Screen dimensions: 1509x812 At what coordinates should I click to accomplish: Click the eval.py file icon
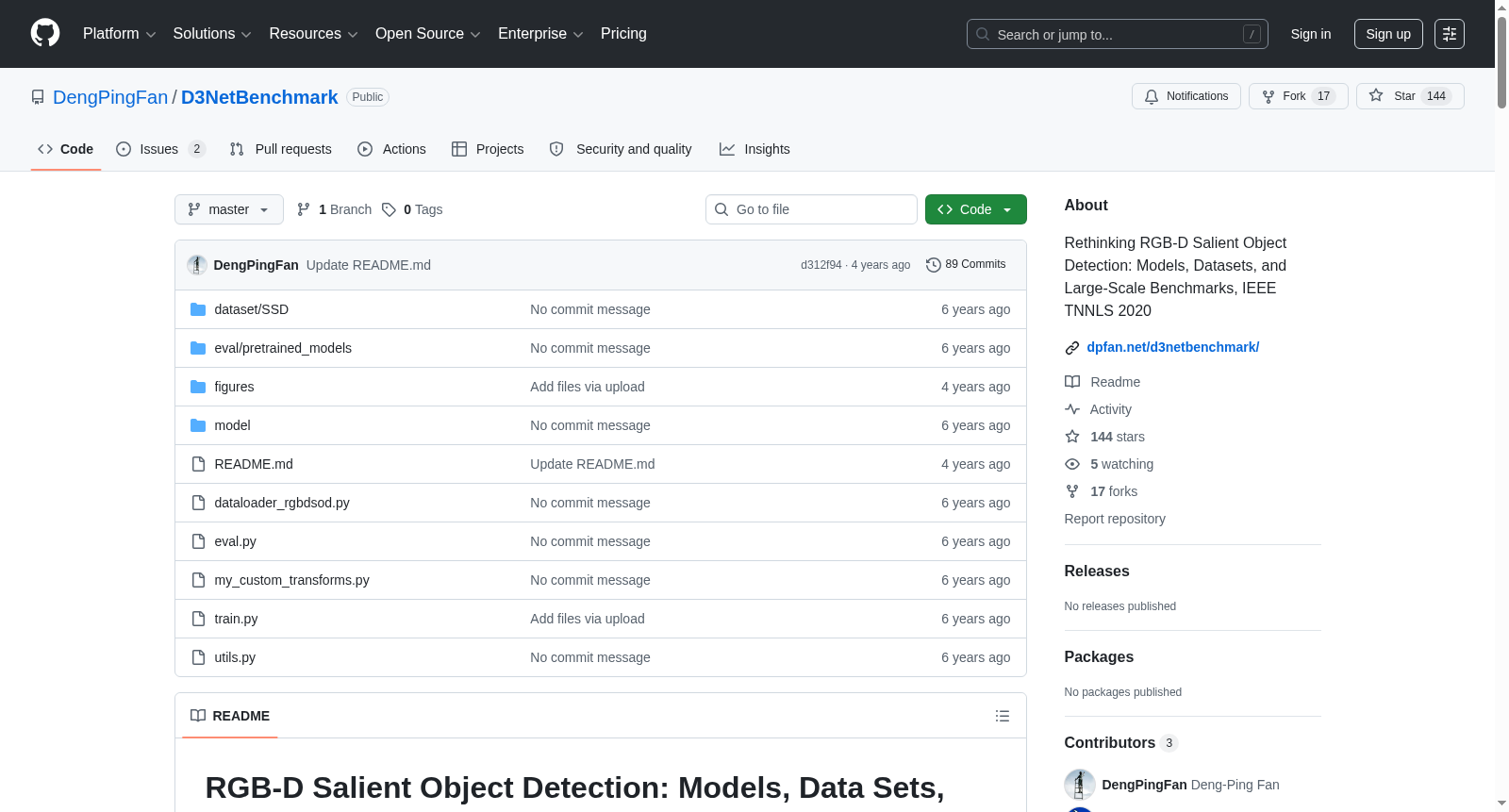point(198,541)
